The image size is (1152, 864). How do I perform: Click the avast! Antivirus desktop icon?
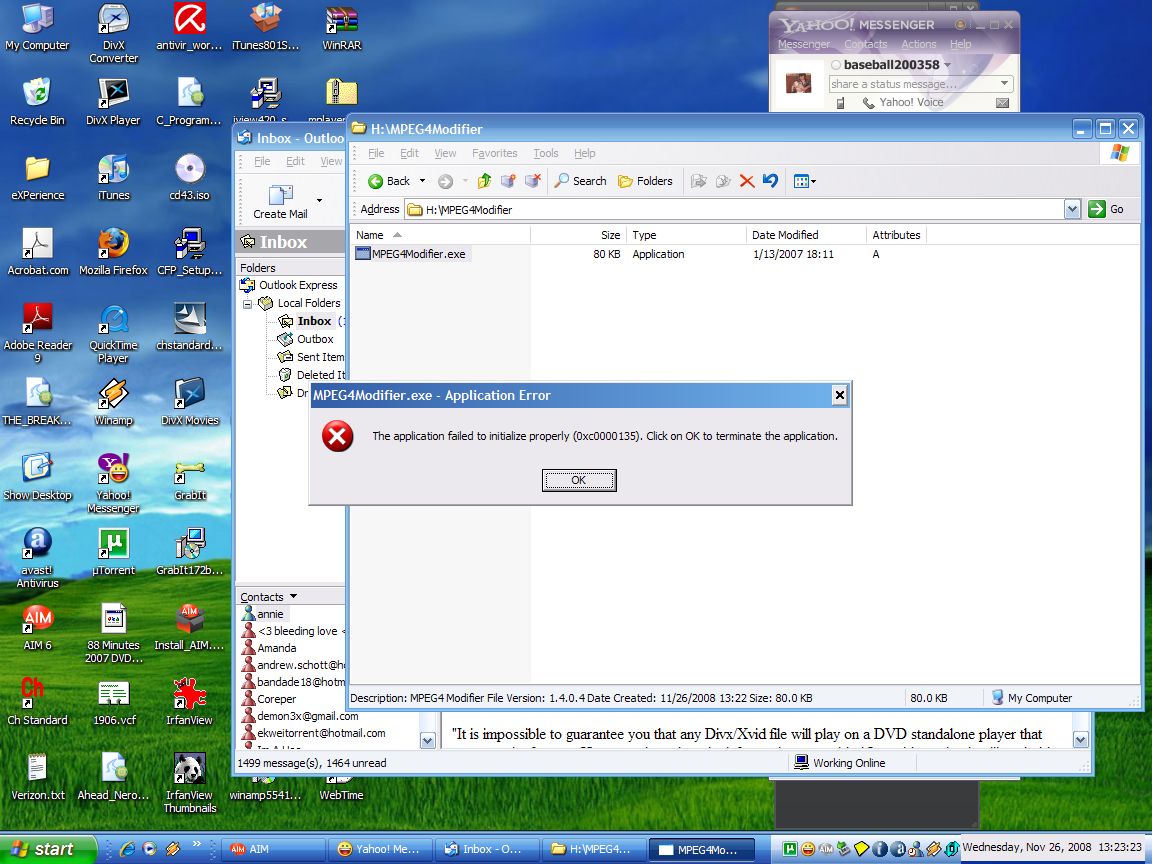click(37, 558)
